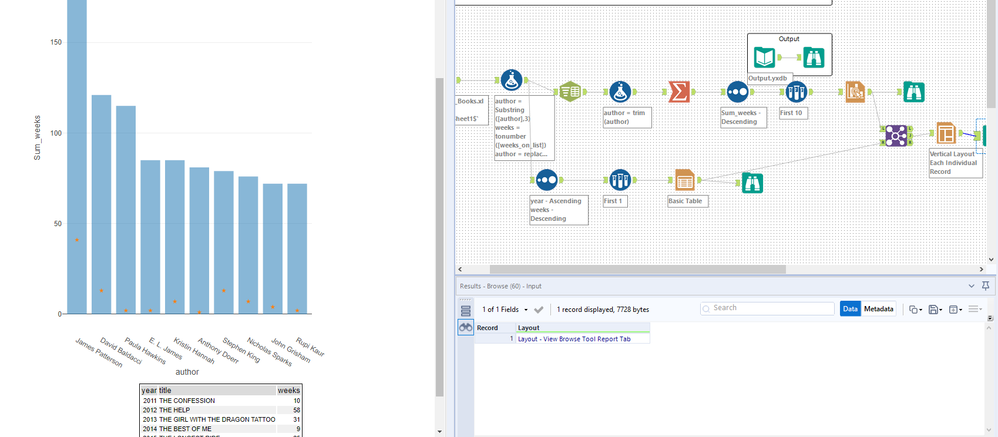The width and height of the screenshot is (998, 437).
Task: Click the report panel vertical scrollbar
Action: tap(439, 237)
